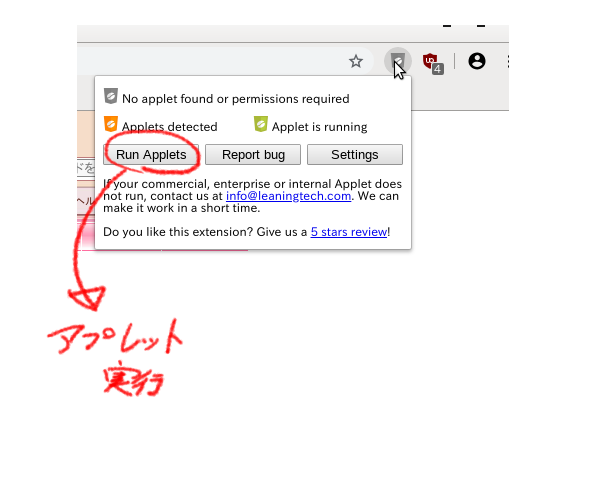Open the CheerpJ applet runner extension icon
600x500 pixels.
click(398, 61)
